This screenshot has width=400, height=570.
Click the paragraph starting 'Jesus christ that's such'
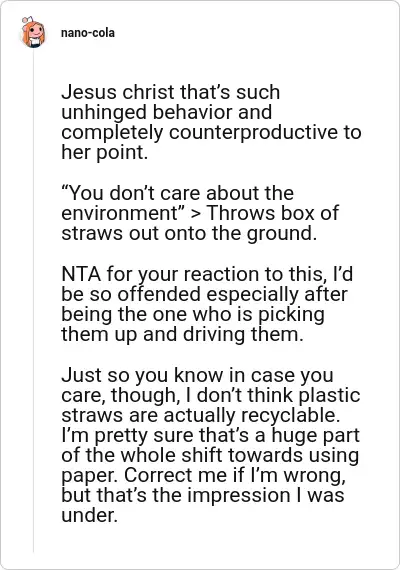point(211,122)
